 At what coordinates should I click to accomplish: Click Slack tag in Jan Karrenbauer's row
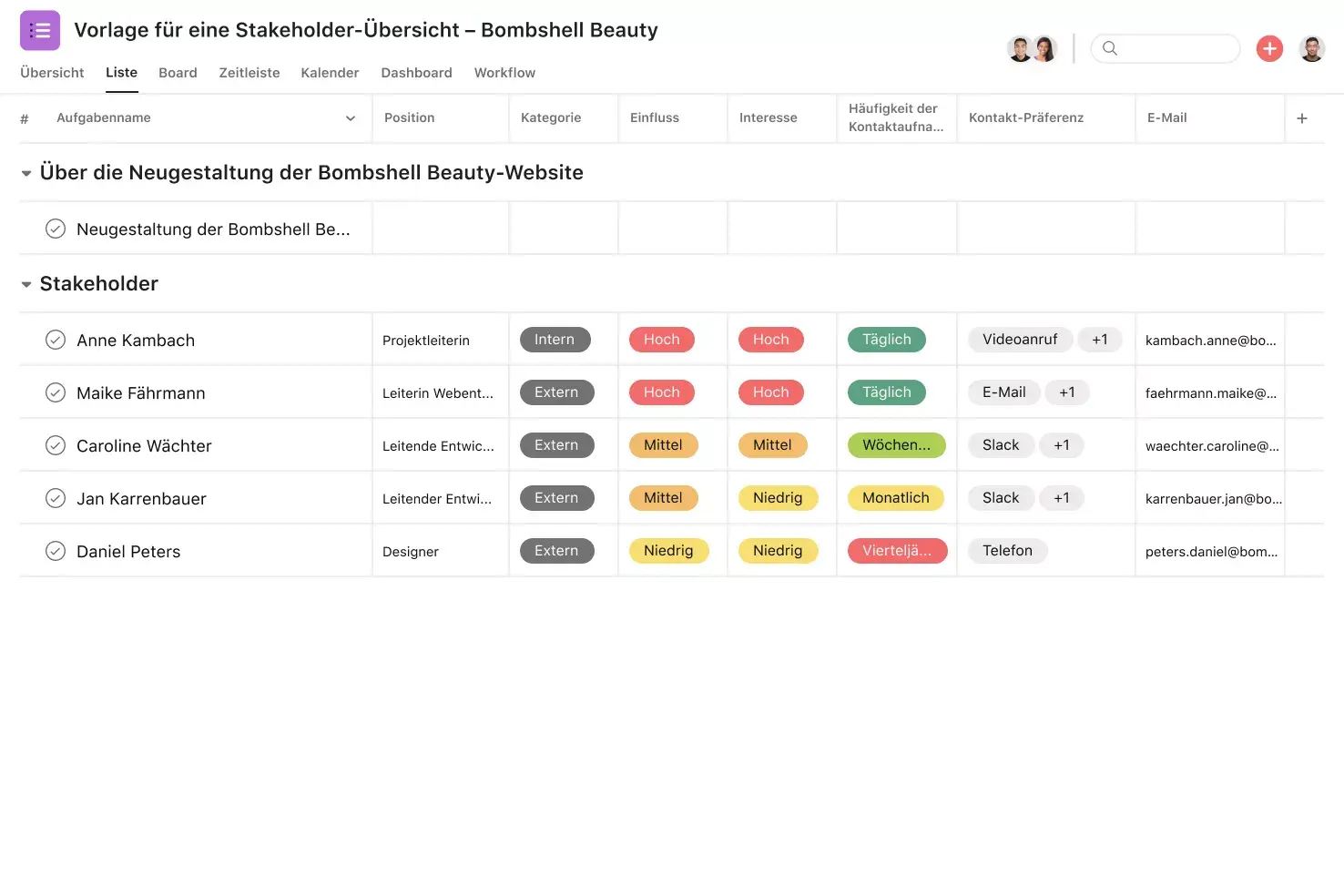(x=1001, y=498)
